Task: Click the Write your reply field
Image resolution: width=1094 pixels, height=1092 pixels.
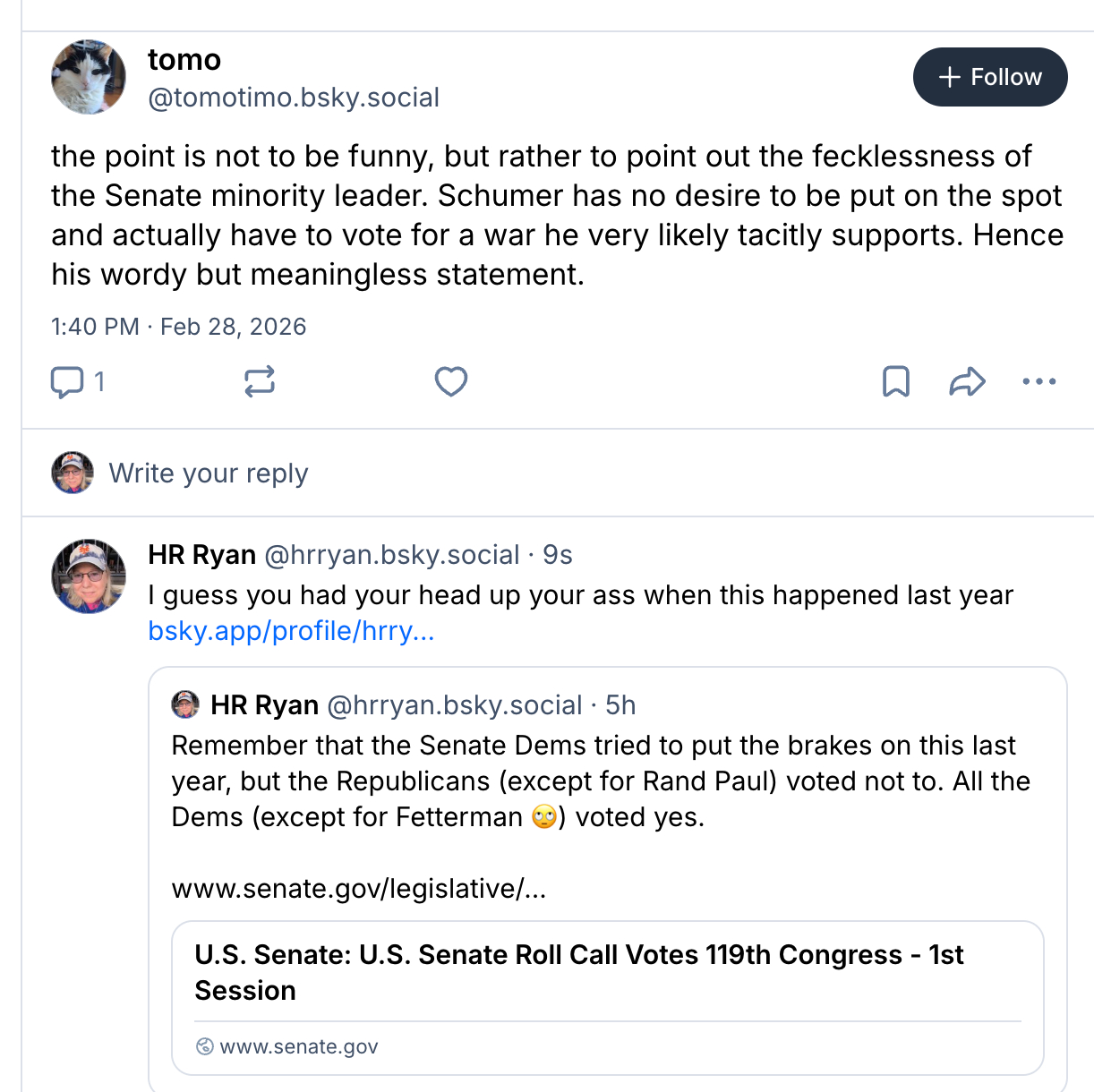Action: 209,473
